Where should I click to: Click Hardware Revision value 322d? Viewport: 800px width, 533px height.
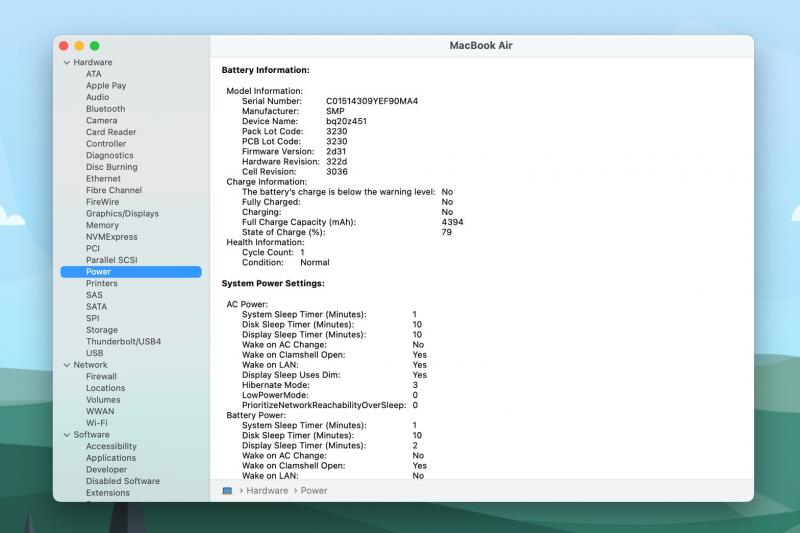pyautogui.click(x=336, y=162)
